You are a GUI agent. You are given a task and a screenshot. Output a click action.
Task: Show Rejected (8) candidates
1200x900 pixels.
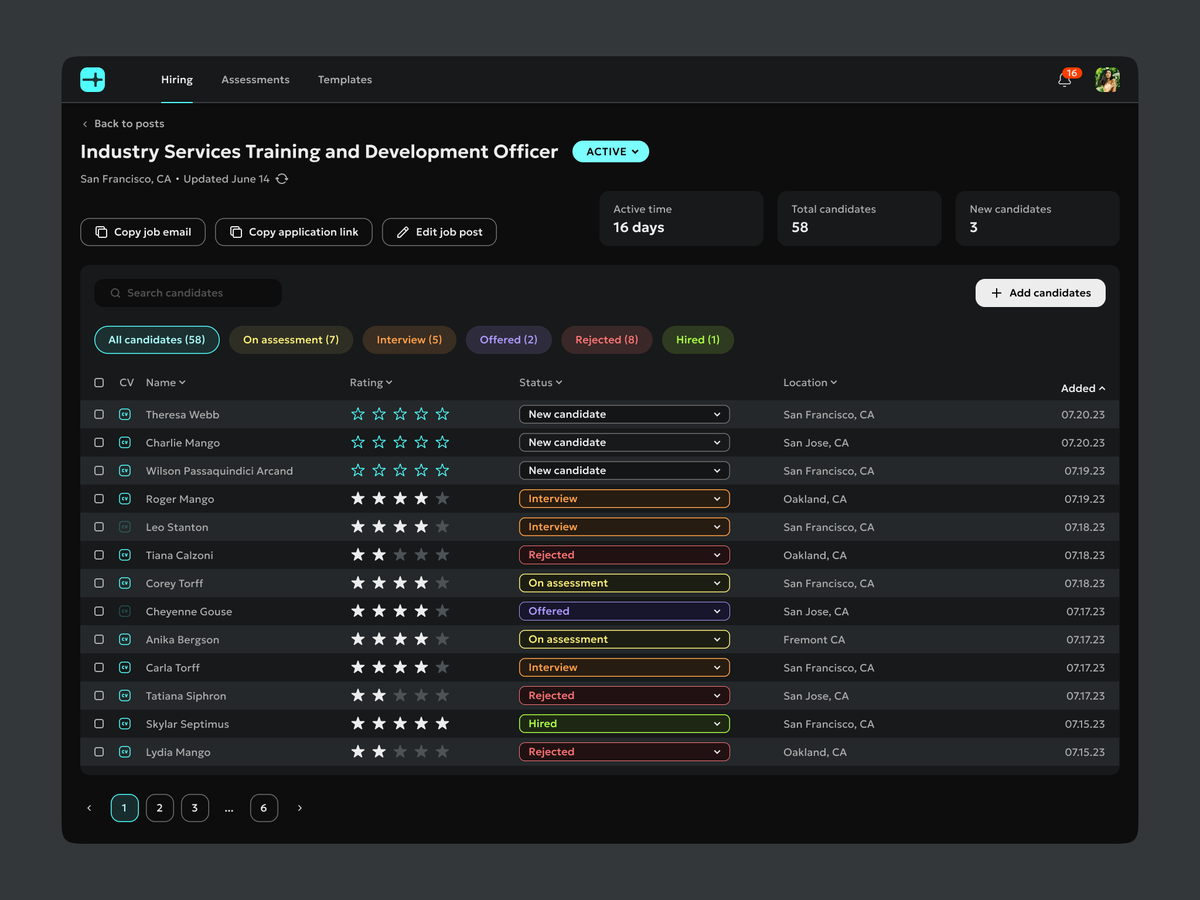[x=607, y=340]
